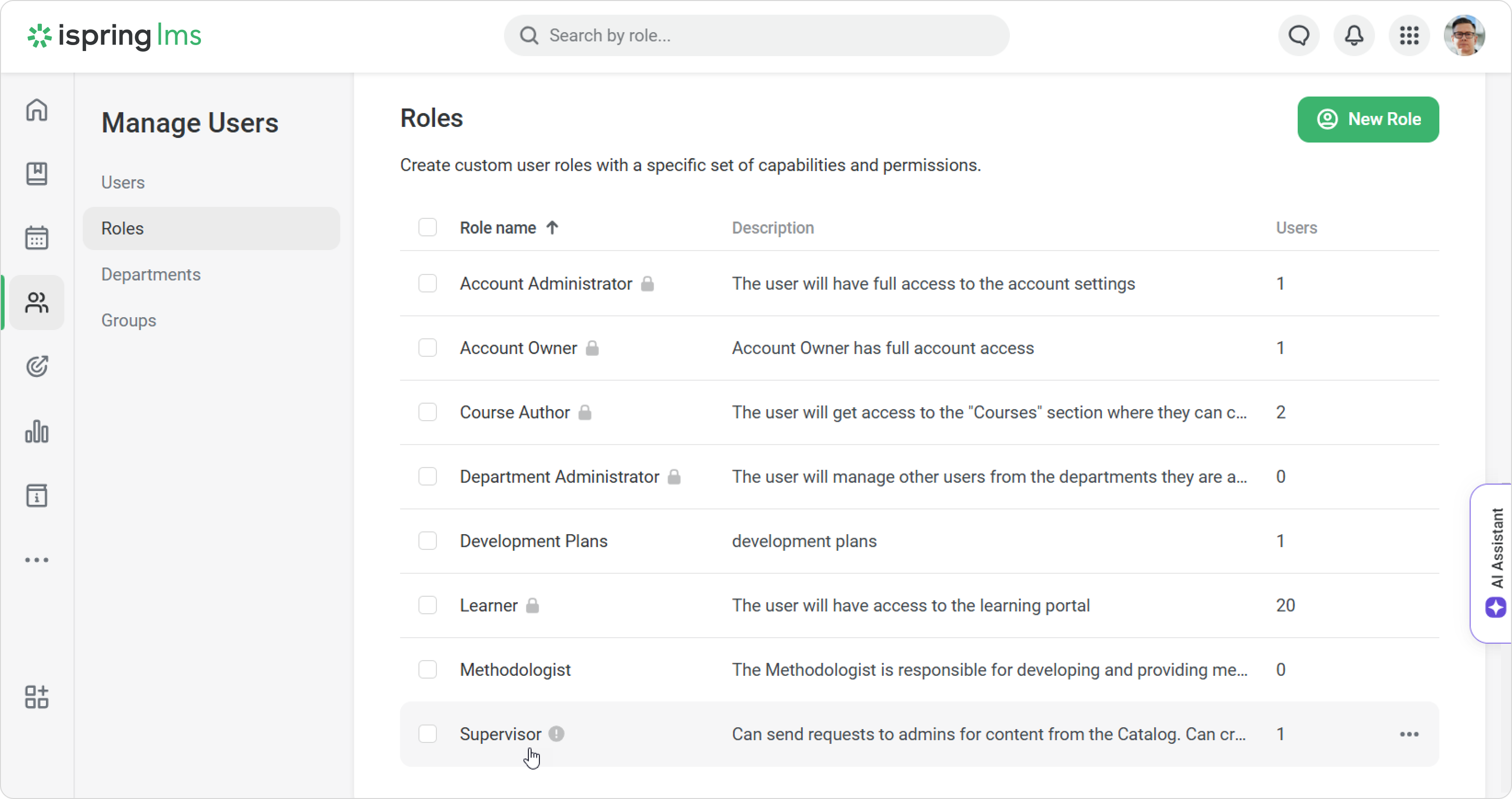Open the apps grid icon

[x=1409, y=36]
